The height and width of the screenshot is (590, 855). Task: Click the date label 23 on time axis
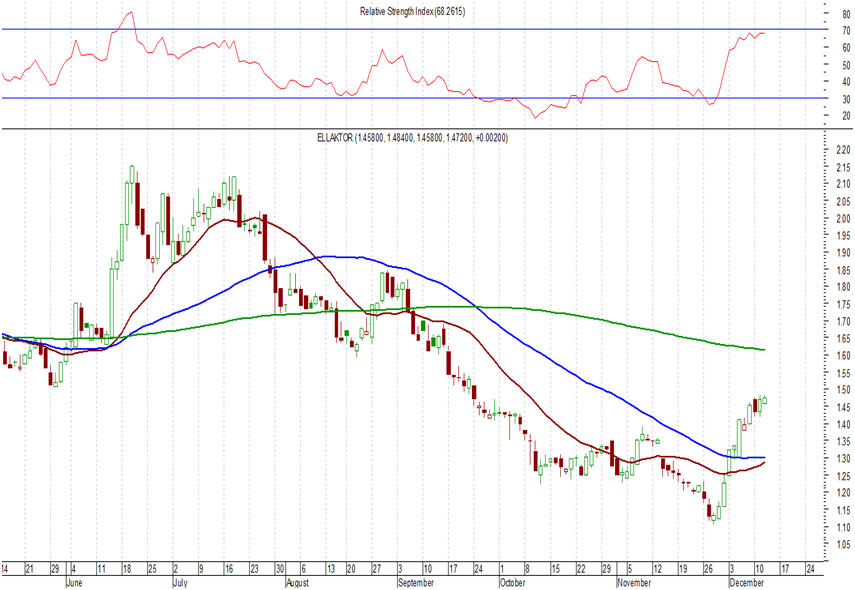(x=254, y=569)
